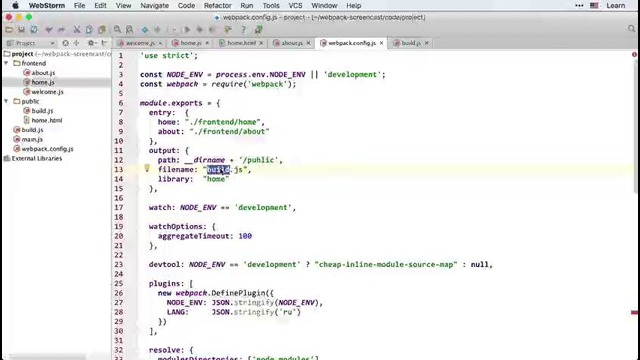Click the Hide Project panel icon
The image size is (640, 360).
click(104, 43)
